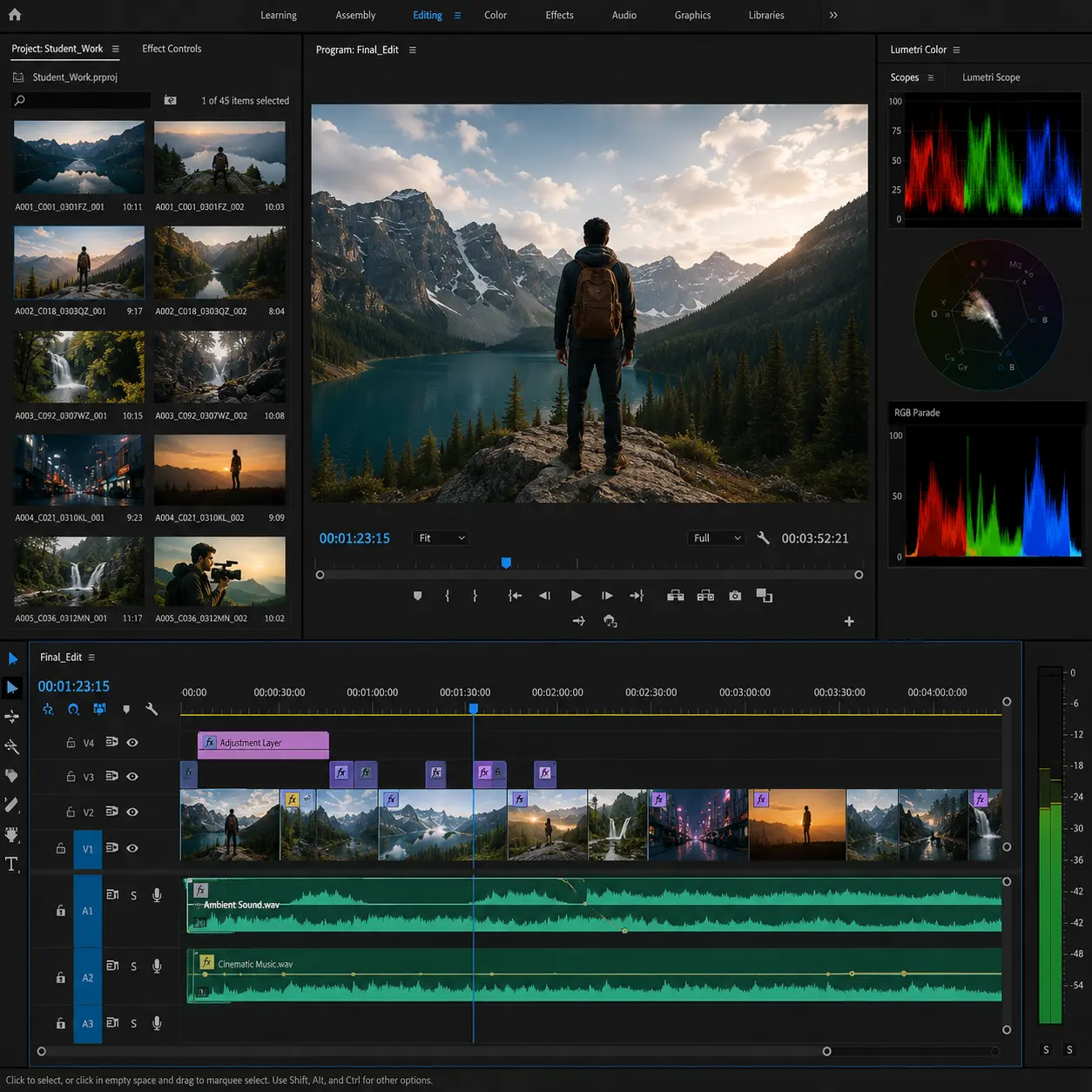
Task: Toggle the lock on track A1
Action: coord(61,911)
